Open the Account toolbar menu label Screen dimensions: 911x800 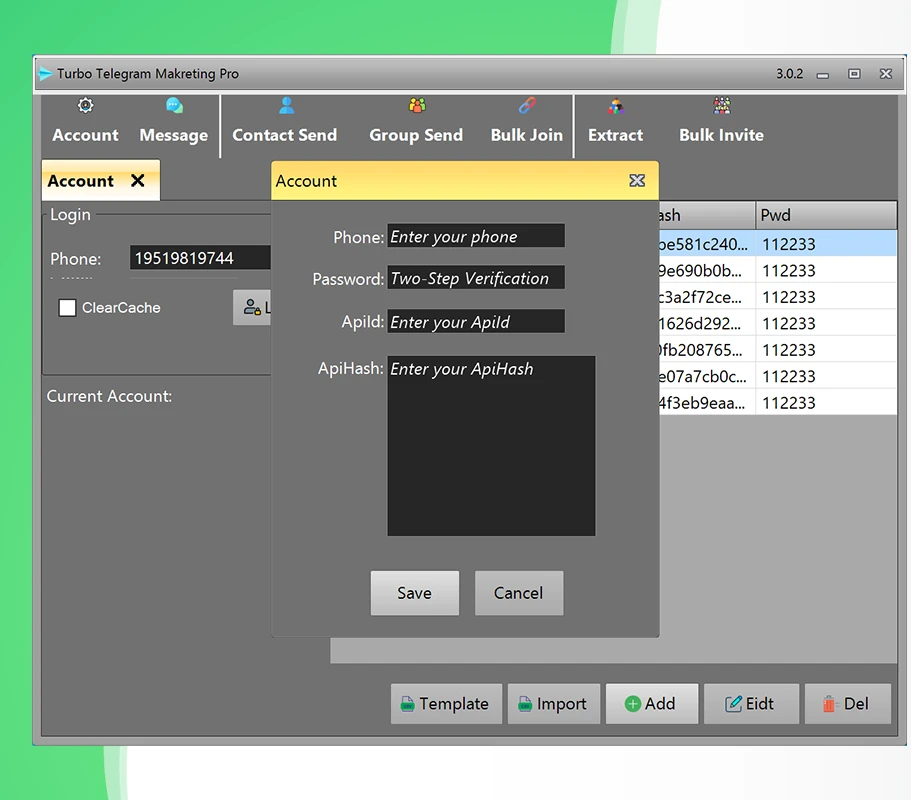point(85,135)
